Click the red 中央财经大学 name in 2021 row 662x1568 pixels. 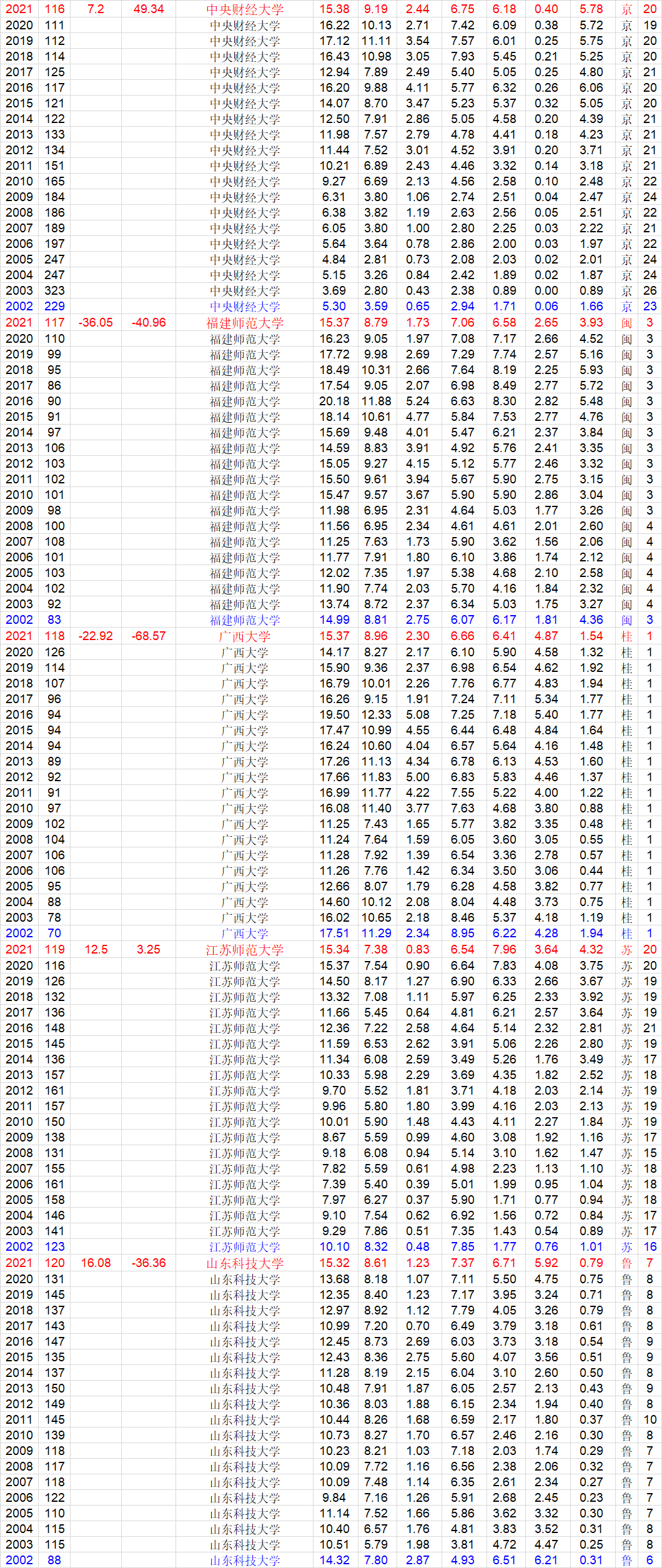[245, 9]
